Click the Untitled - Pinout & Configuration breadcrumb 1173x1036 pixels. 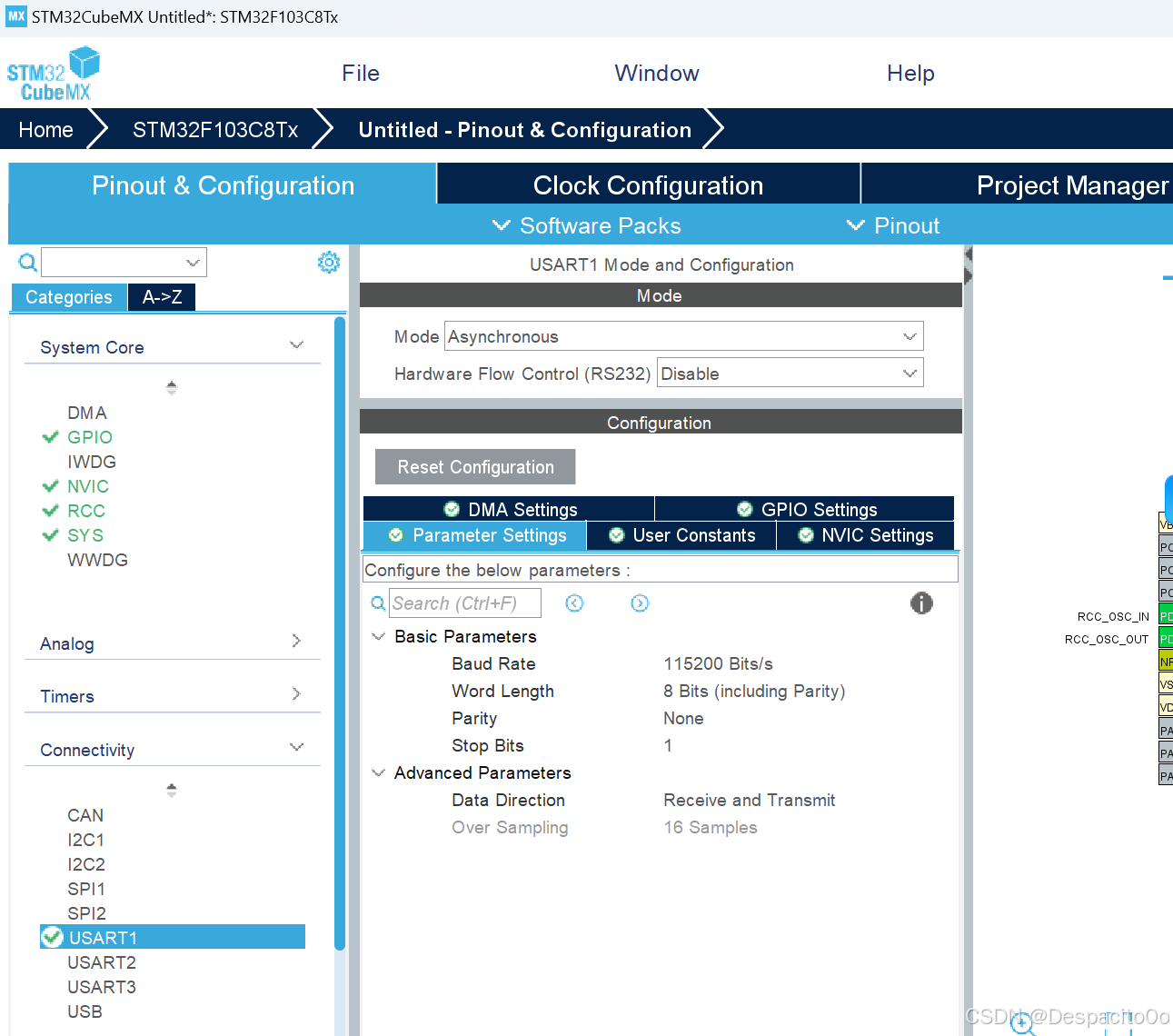pos(525,130)
